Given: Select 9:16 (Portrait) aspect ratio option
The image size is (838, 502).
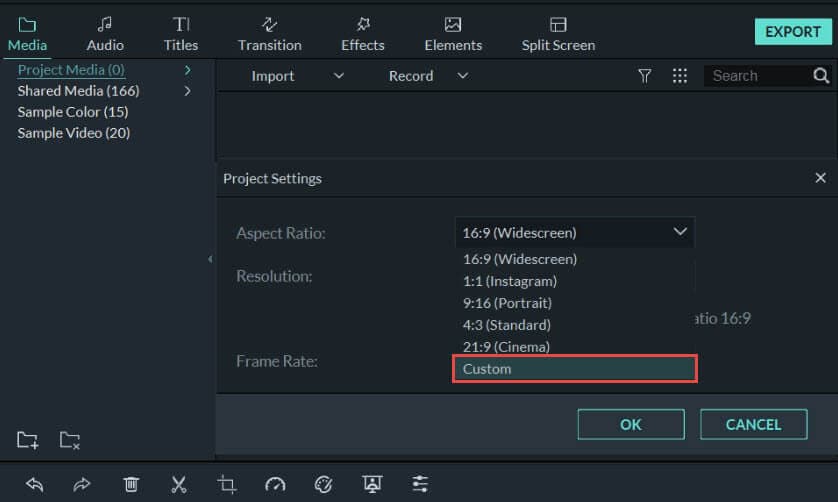Looking at the screenshot, I should (x=507, y=303).
